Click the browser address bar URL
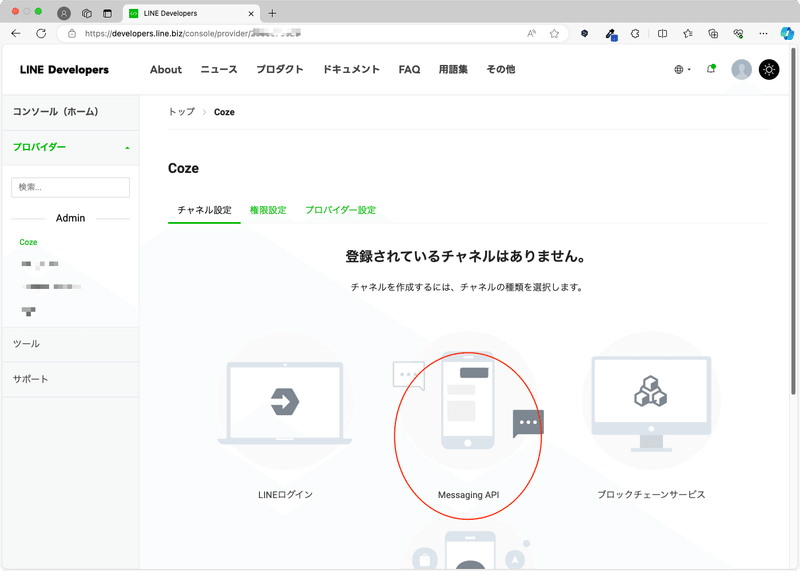 coord(193,34)
